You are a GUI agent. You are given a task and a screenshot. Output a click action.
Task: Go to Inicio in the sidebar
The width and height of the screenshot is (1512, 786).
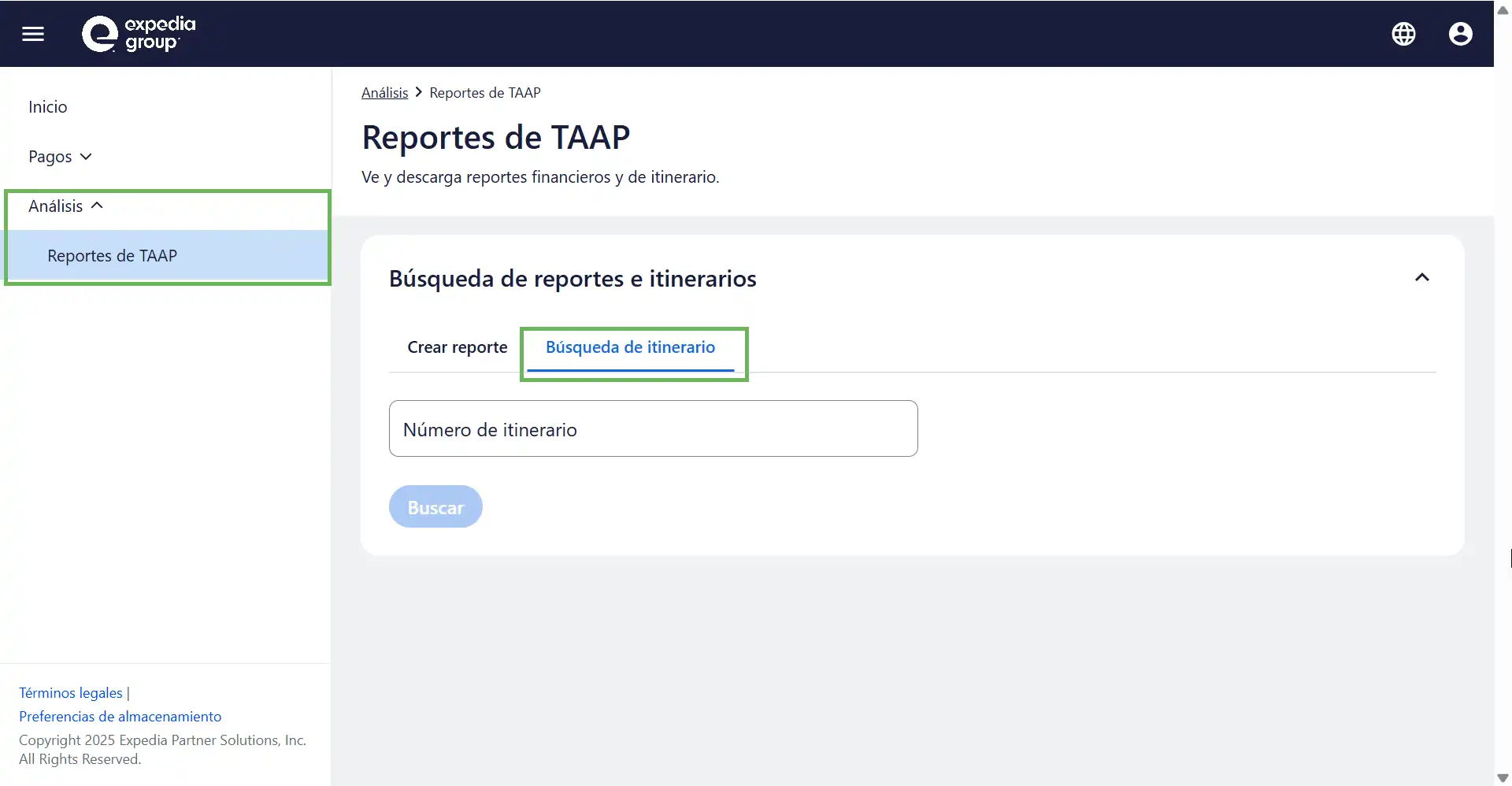[48, 107]
